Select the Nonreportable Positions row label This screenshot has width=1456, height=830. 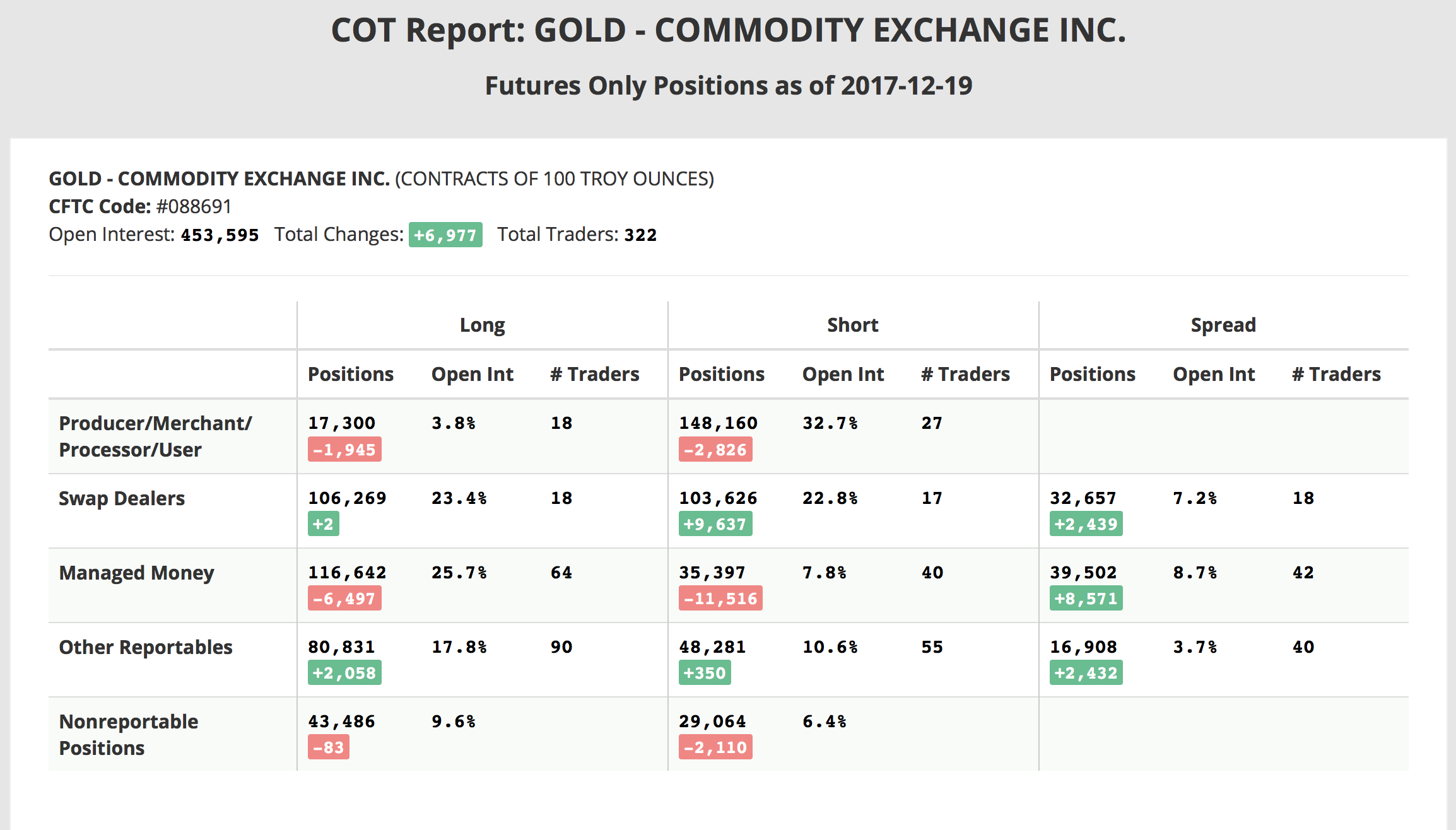click(x=129, y=735)
